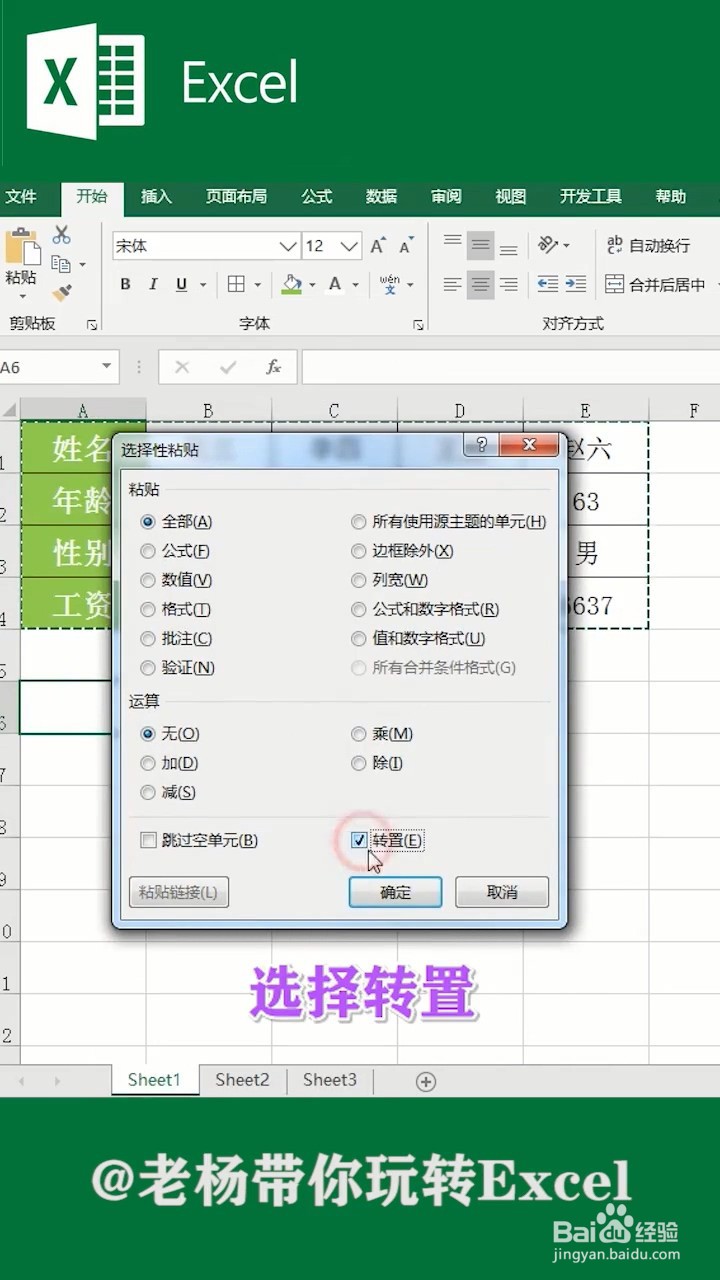Center text horizontally

point(481,285)
